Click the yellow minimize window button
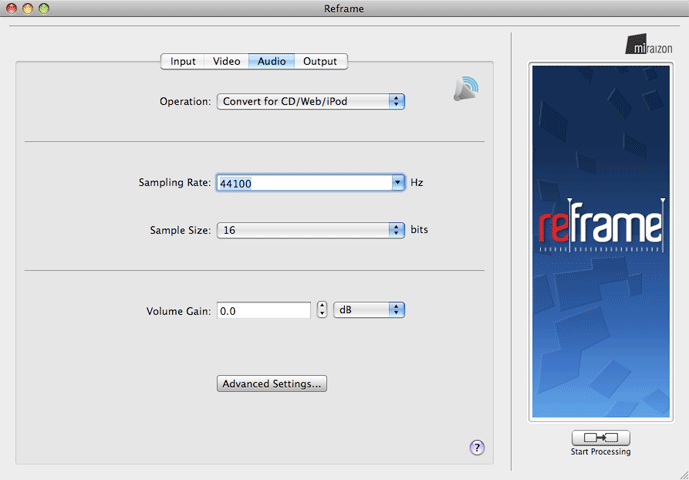 coord(28,8)
